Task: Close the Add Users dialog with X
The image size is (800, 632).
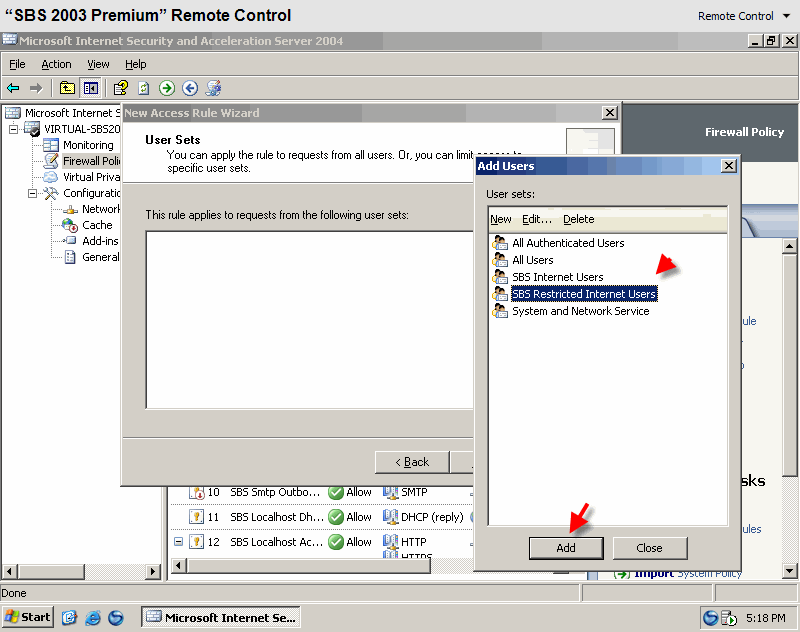Action: [729, 165]
